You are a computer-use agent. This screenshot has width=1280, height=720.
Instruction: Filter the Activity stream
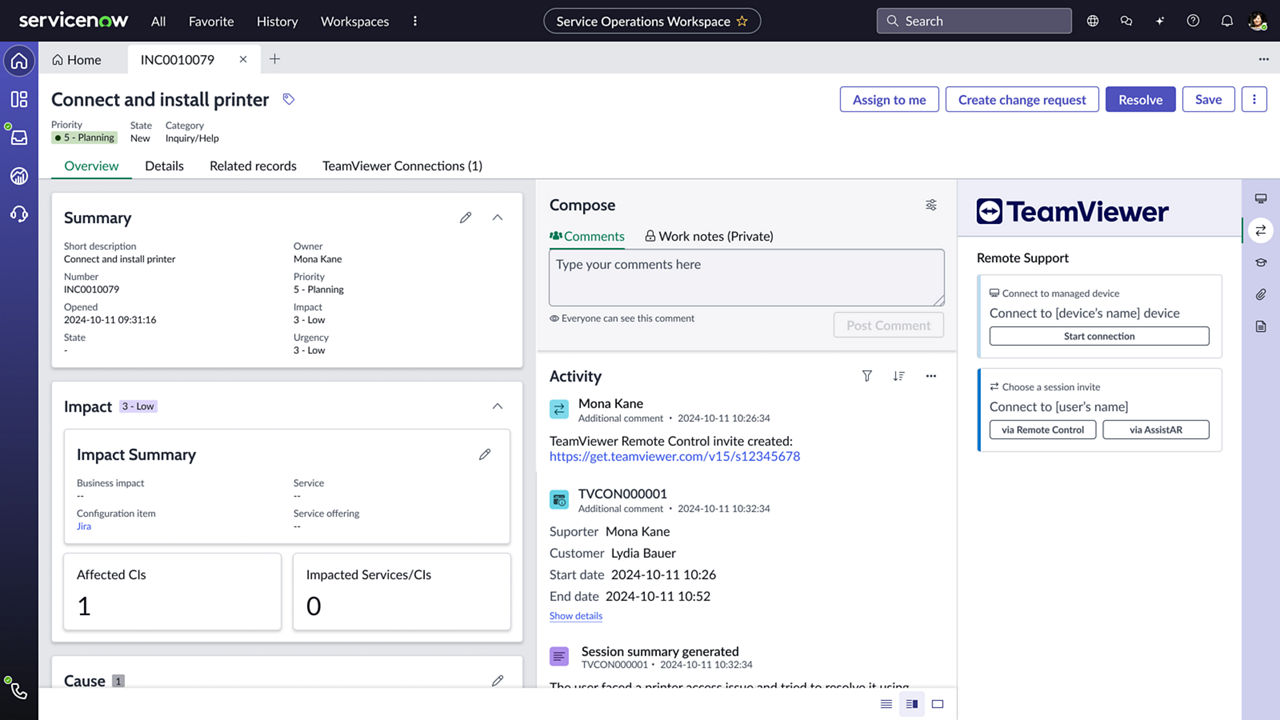[867, 376]
